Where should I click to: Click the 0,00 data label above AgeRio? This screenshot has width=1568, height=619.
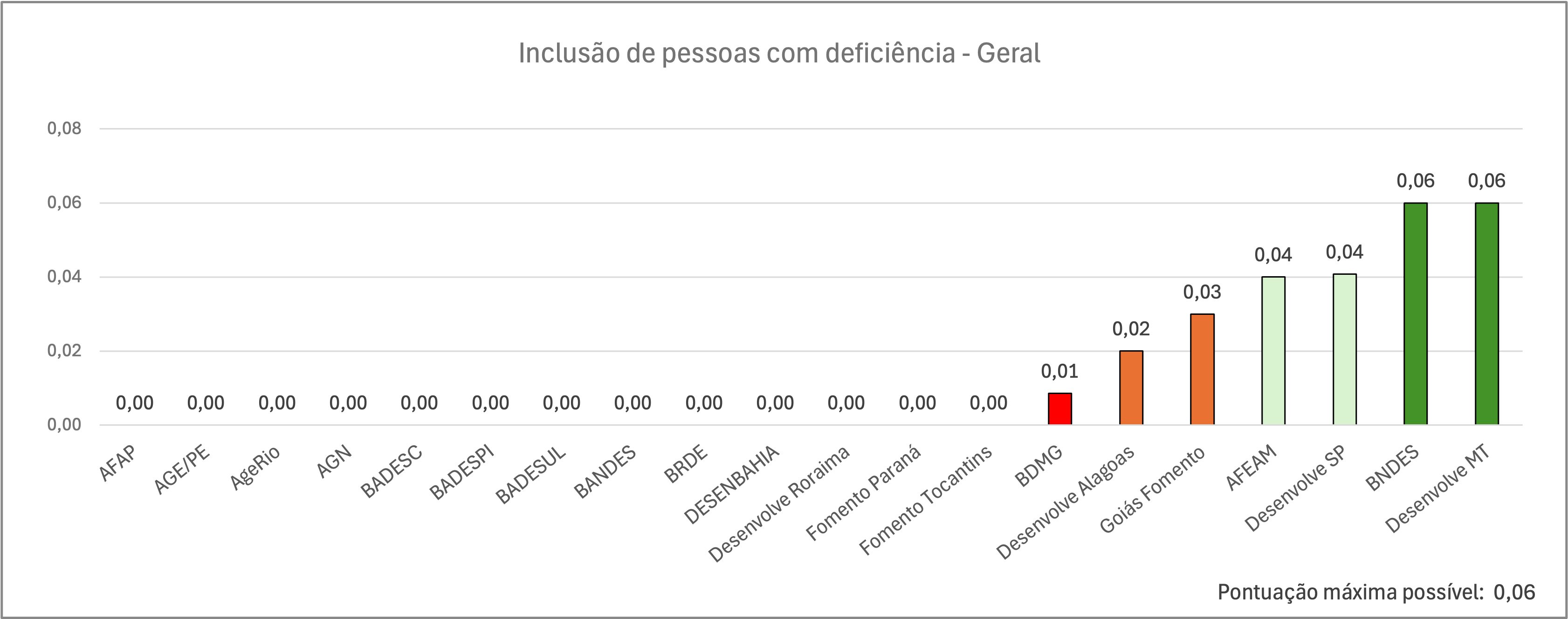coord(277,402)
